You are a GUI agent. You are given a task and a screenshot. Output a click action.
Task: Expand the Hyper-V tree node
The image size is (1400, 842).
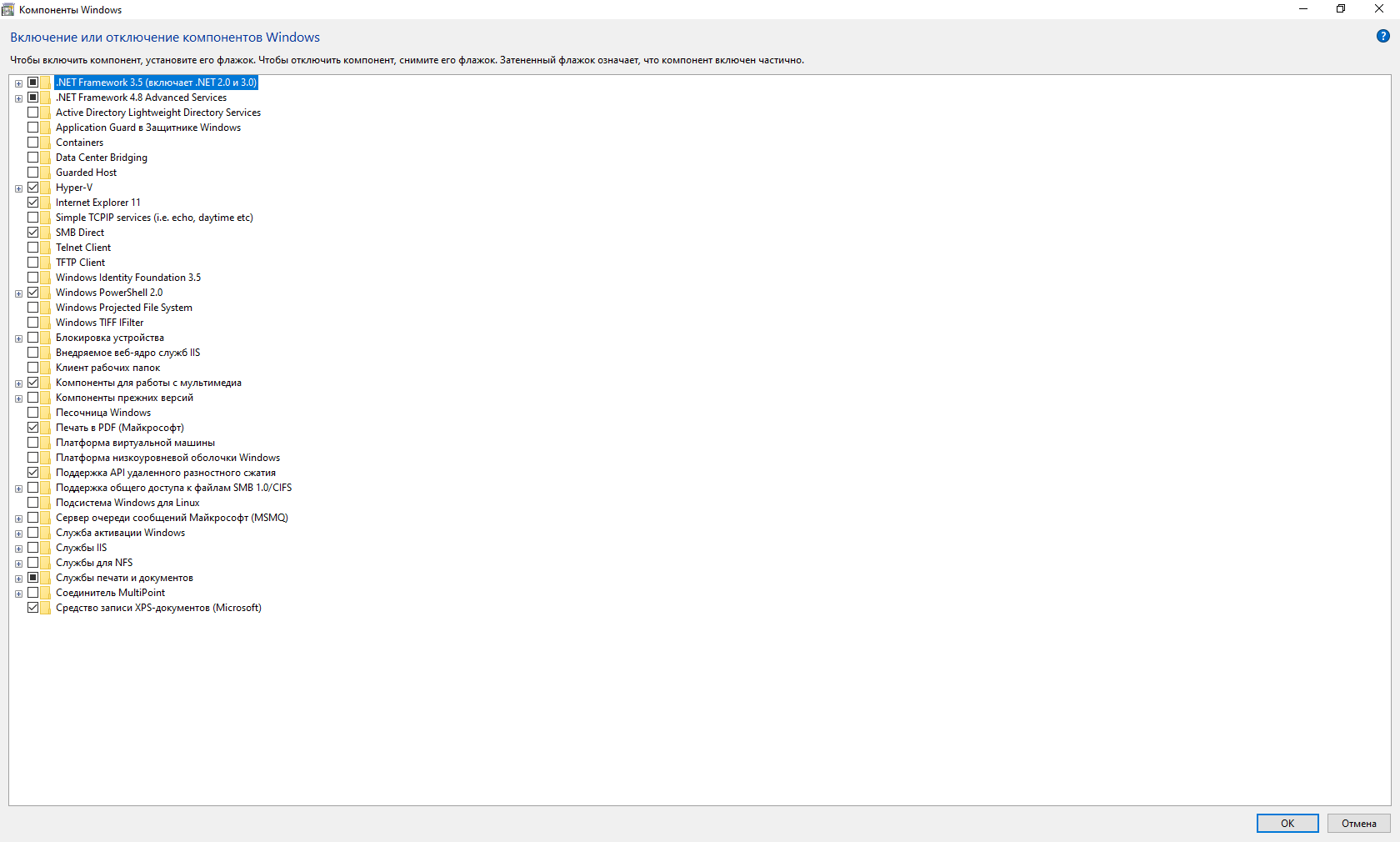[18, 188]
